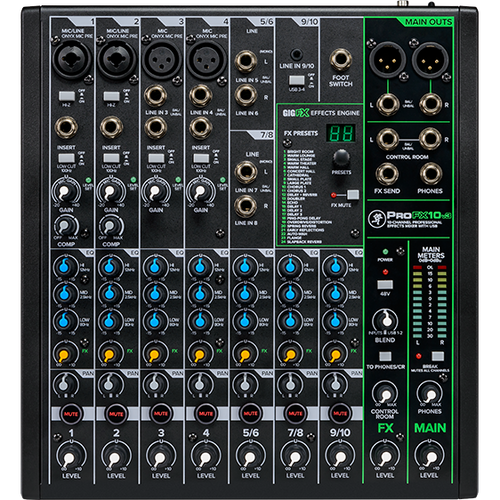Click the MAIN METERS LED ladder
500x500 pixels.
(x=429, y=302)
